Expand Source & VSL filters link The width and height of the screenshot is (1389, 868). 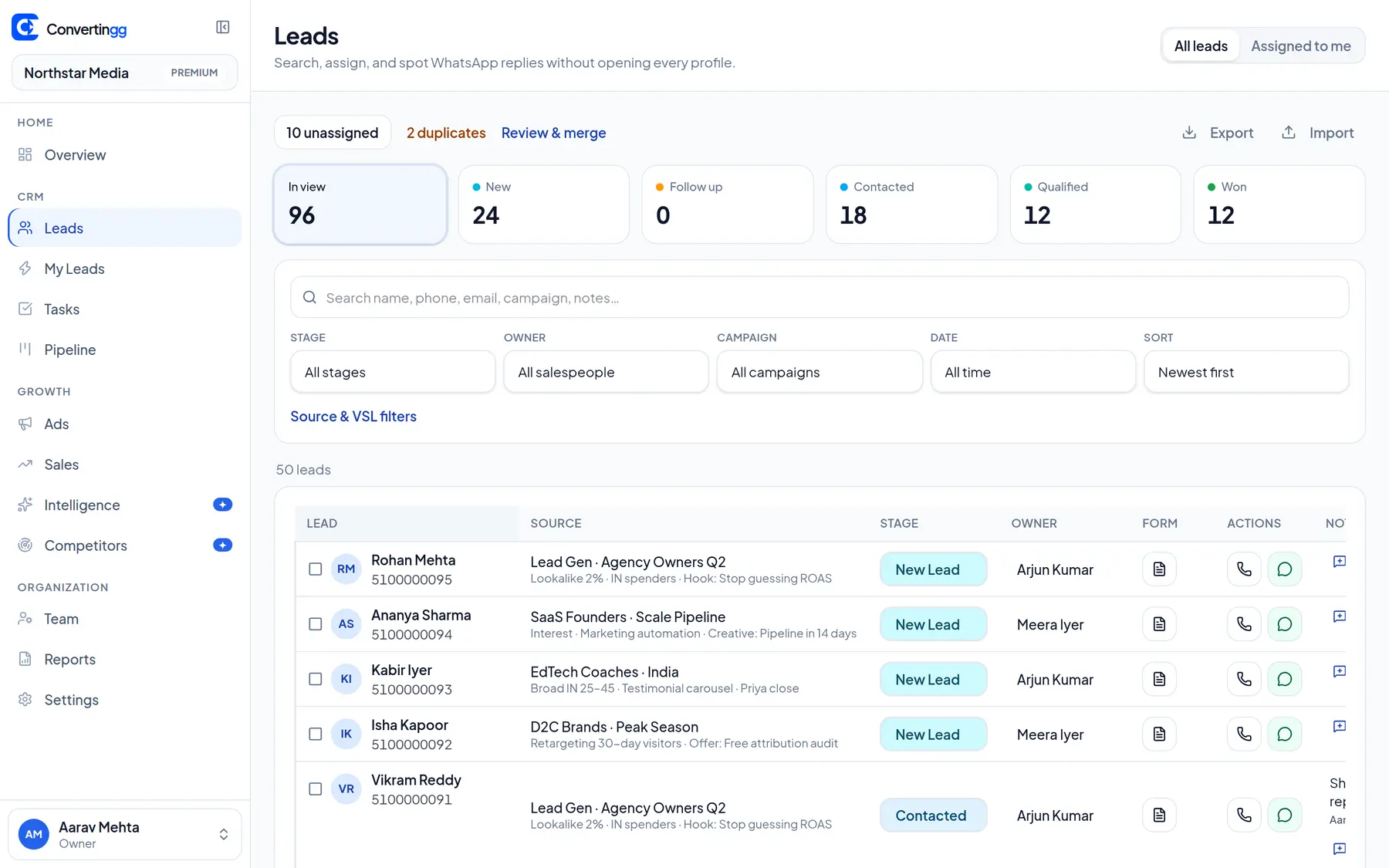(353, 417)
